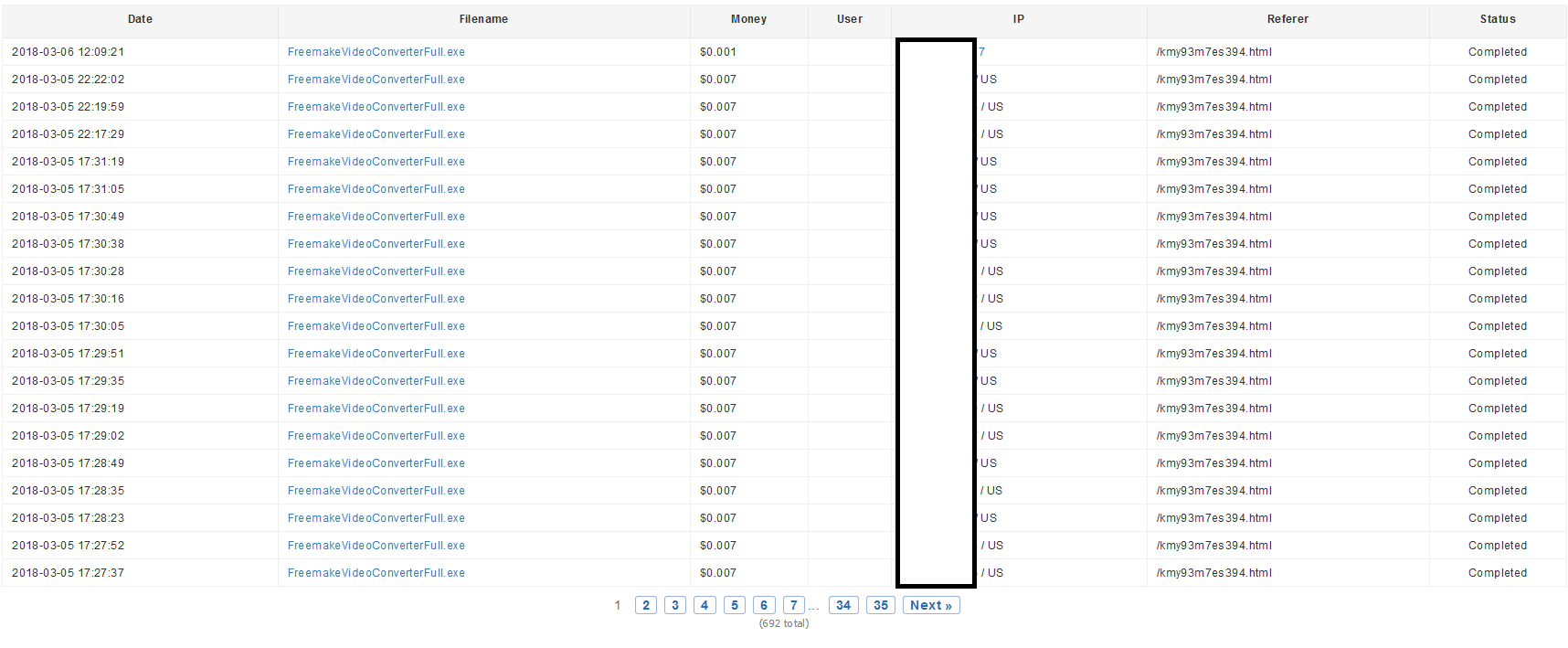Open filename link from 2018-03-06 12:09:21 row
The image size is (1568, 648).
click(376, 52)
